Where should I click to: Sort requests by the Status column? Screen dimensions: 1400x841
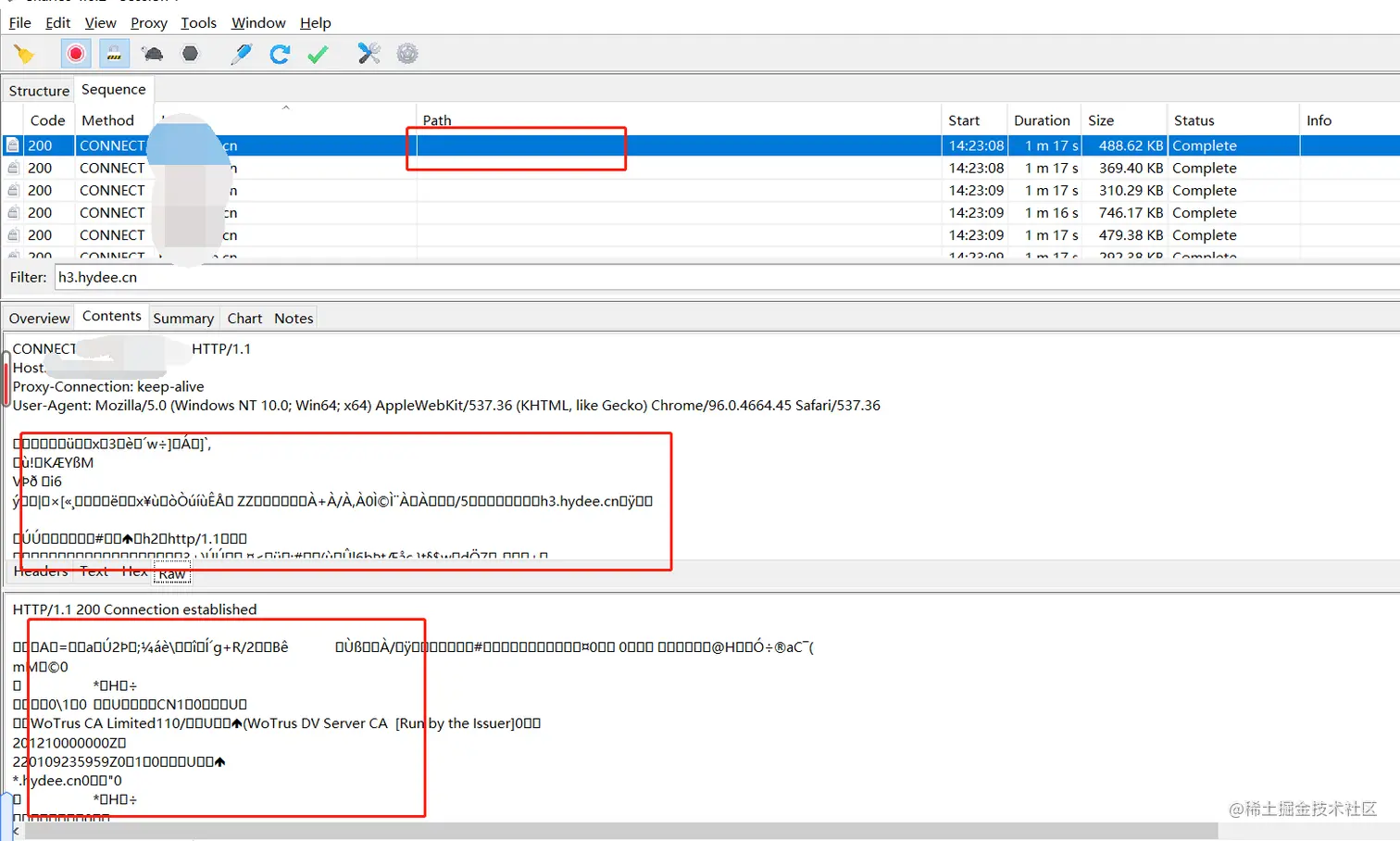point(1233,120)
